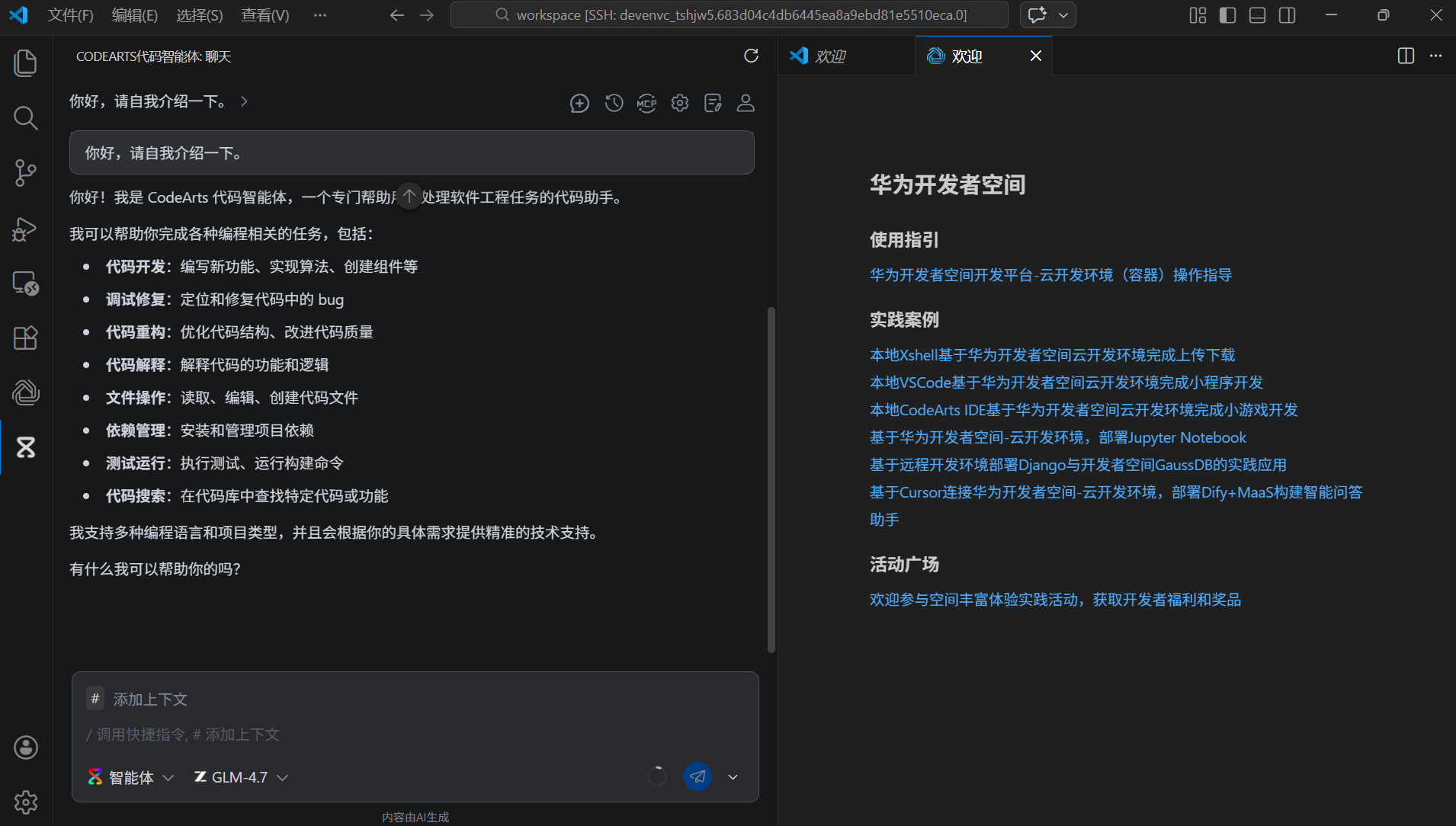Click the 添加上下文 label
This screenshot has width=1456, height=826.
click(150, 699)
